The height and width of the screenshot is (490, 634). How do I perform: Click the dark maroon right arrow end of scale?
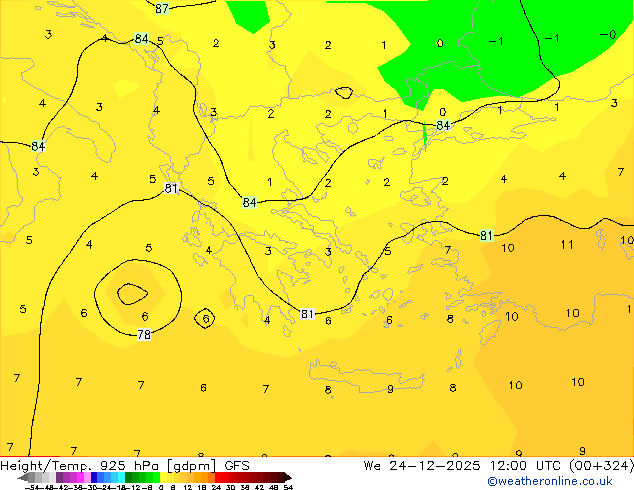pyautogui.click(x=287, y=478)
